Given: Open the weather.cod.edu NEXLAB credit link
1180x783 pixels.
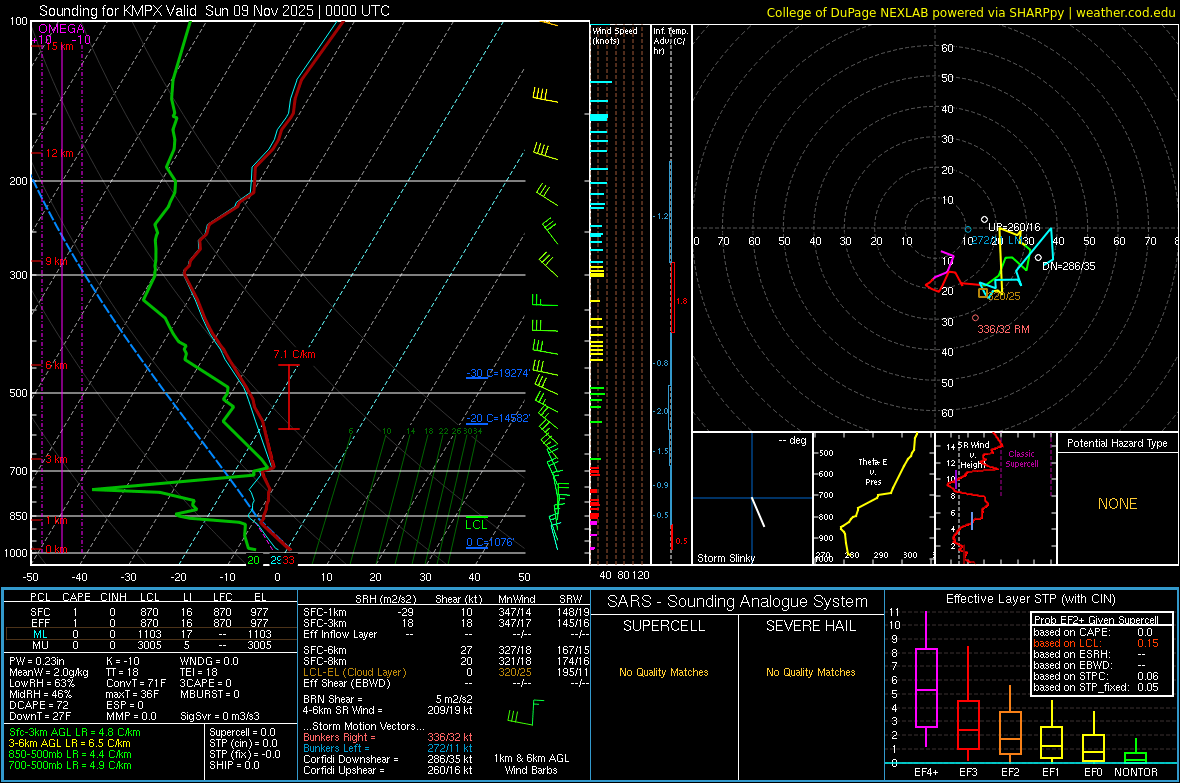Looking at the screenshot, I should [971, 12].
